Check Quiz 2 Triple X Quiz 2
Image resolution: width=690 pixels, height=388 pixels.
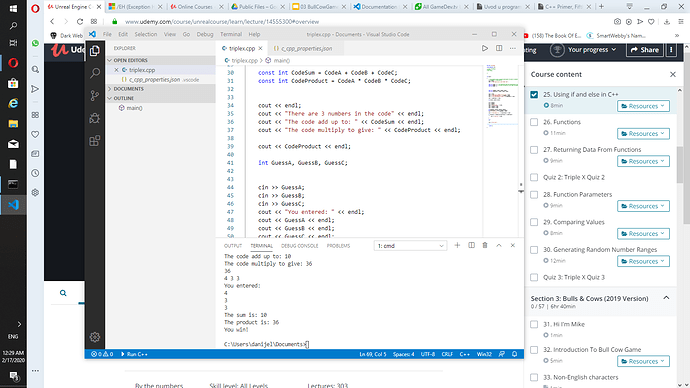[534, 177]
